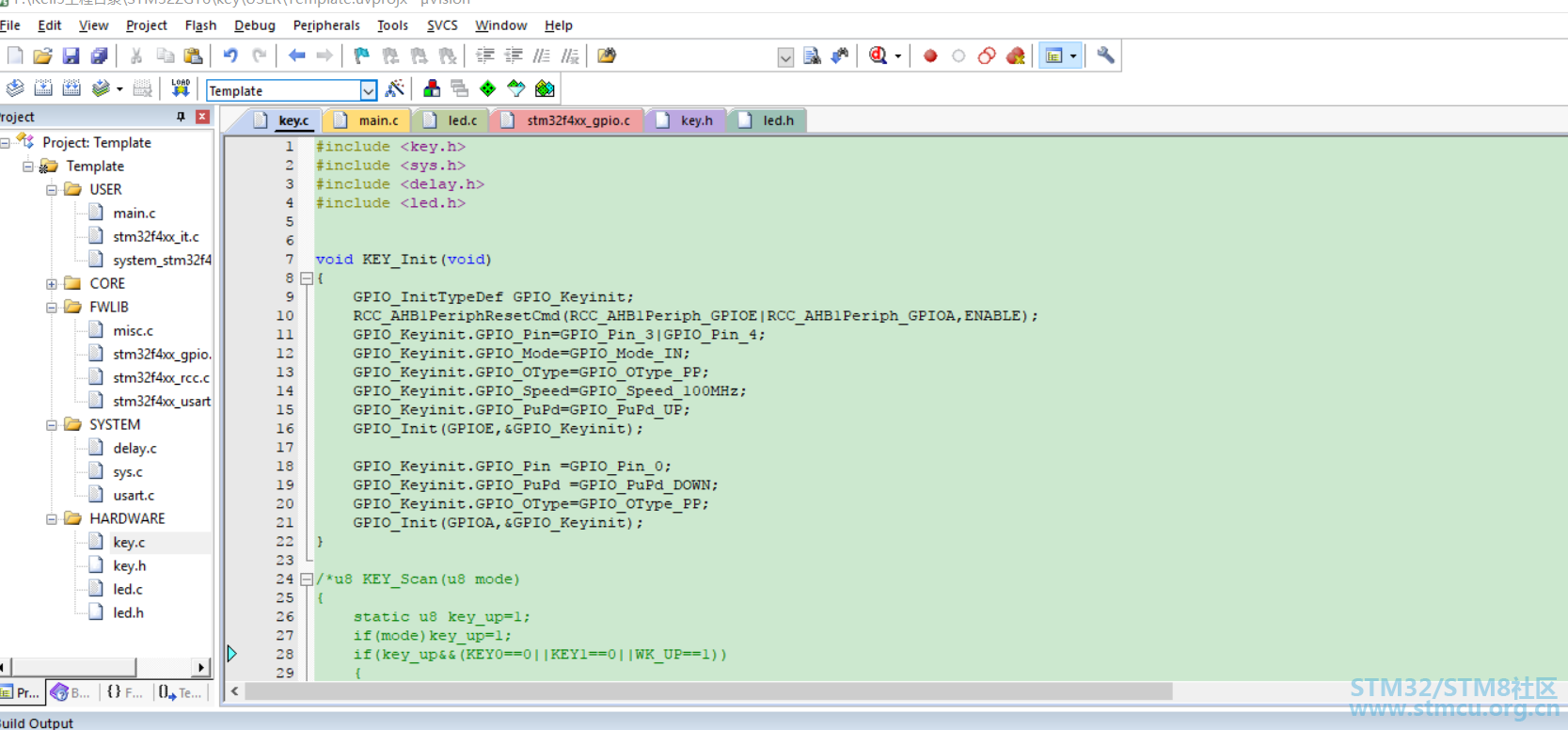
Task: Navigate backwards with blue arrow
Action: 296,56
